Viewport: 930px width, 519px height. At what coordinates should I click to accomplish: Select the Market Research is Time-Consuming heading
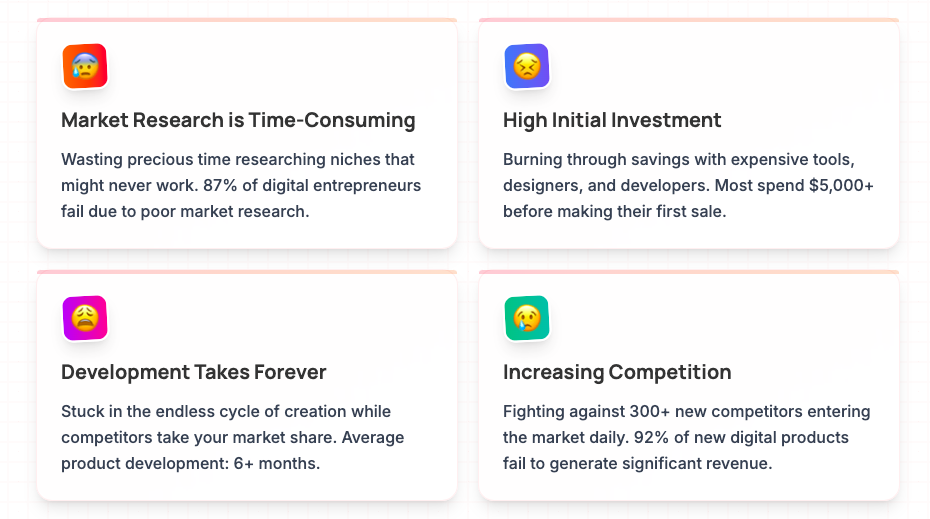pos(238,120)
